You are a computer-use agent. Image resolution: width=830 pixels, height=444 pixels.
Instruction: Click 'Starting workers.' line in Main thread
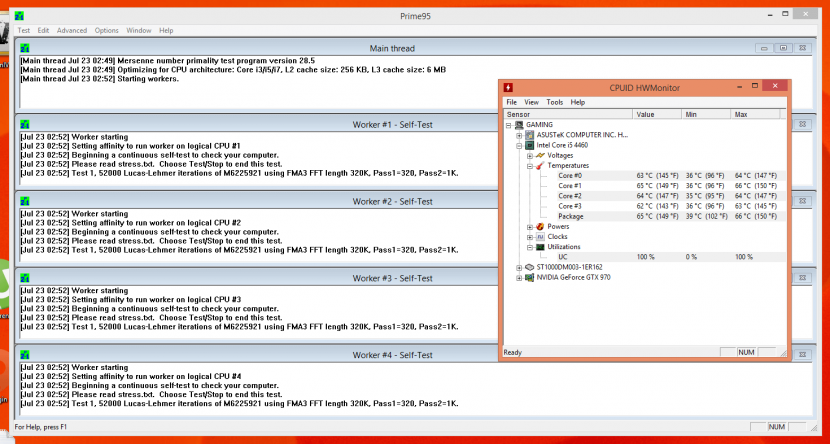click(x=148, y=79)
